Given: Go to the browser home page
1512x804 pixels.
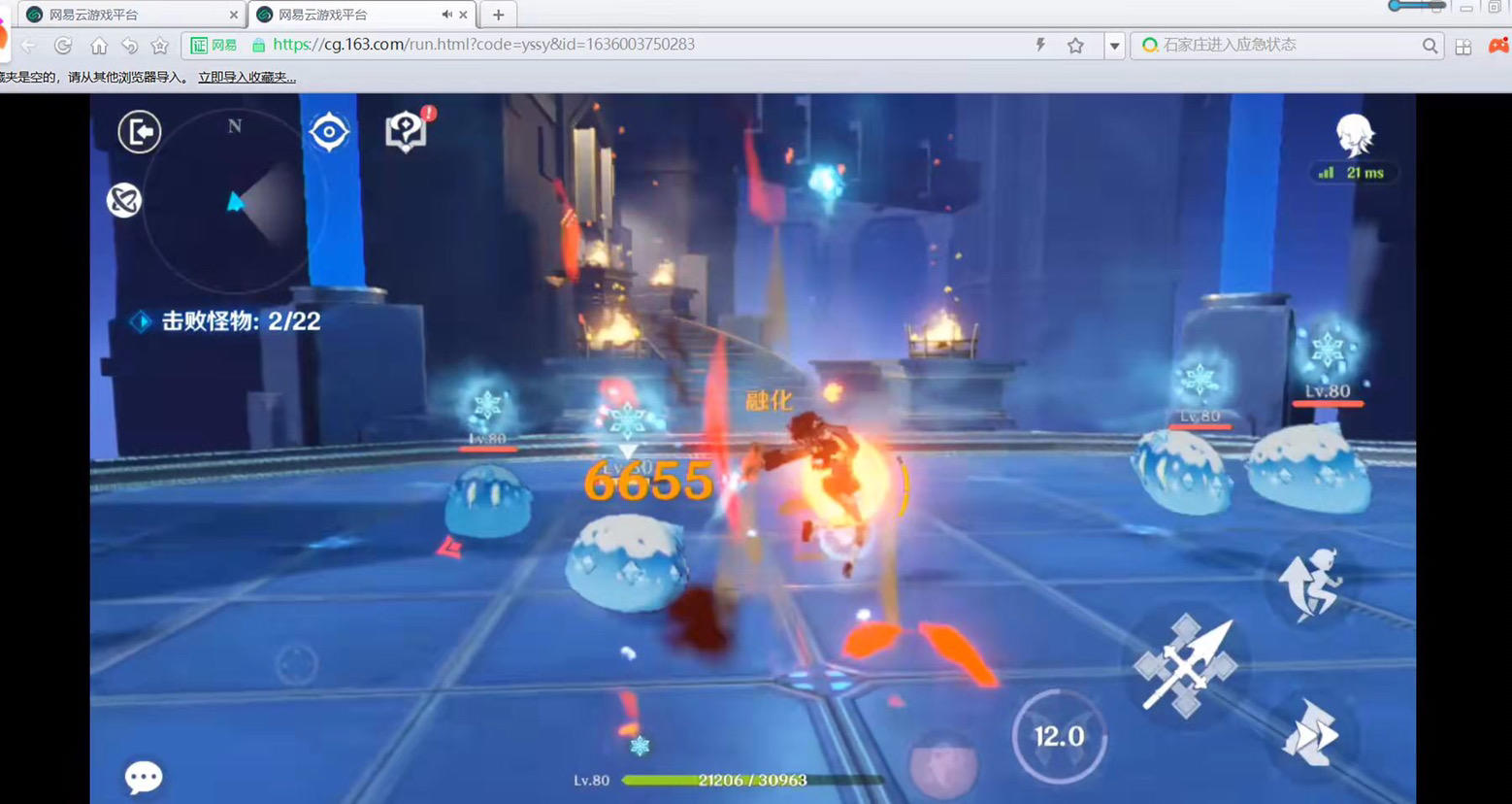Looking at the screenshot, I should [x=98, y=46].
